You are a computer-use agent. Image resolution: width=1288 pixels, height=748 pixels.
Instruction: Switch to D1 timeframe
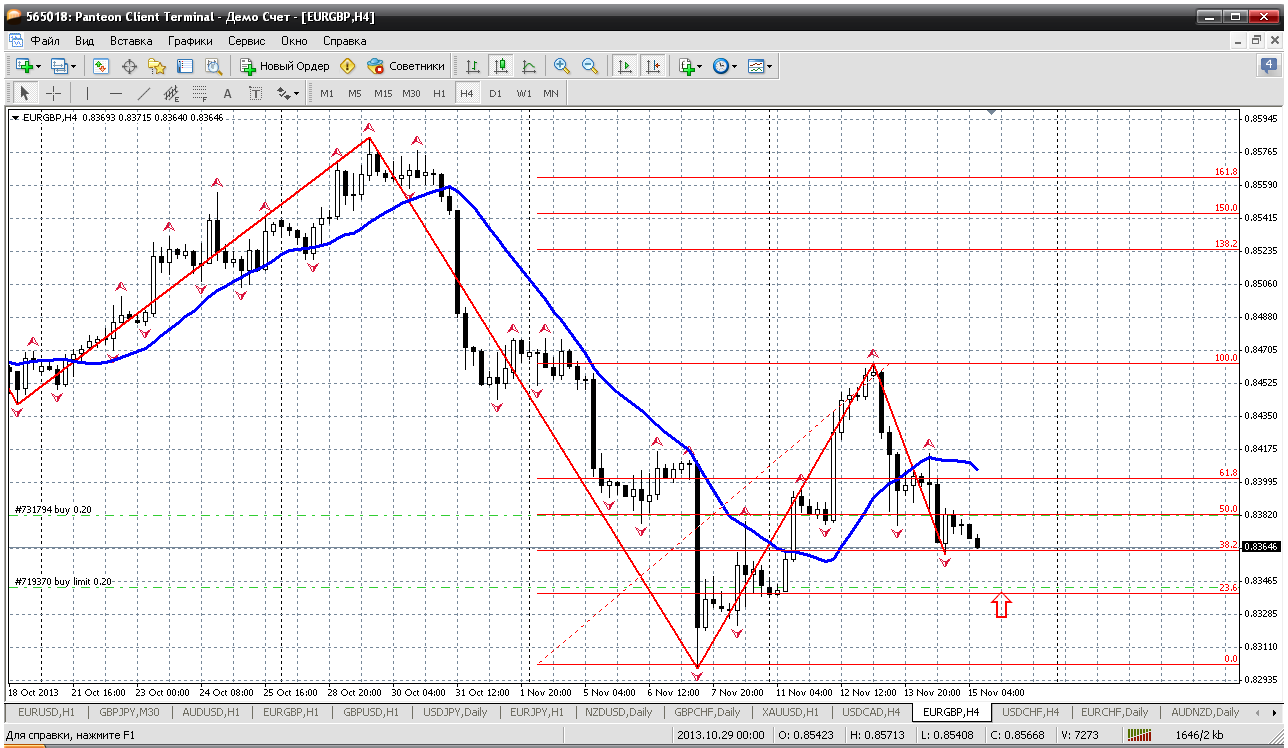pos(495,93)
